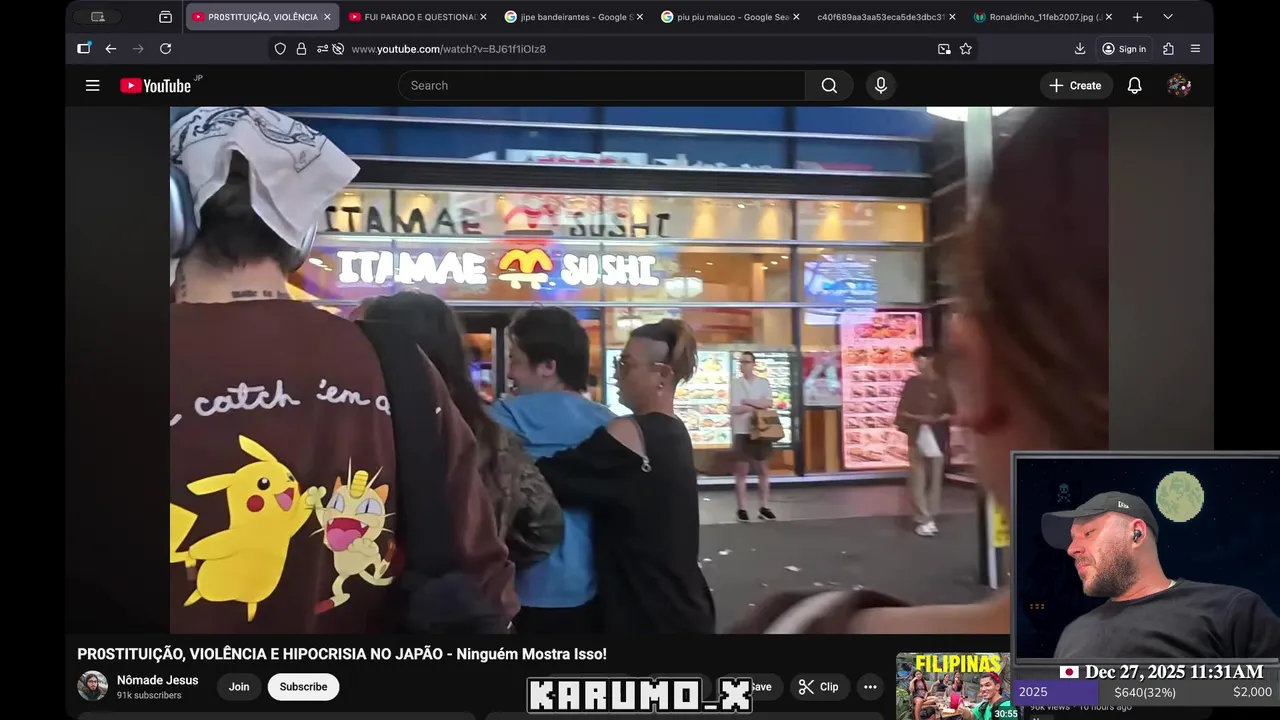1280x720 pixels.
Task: Expand the list all tabs chevron
Action: (1167, 17)
